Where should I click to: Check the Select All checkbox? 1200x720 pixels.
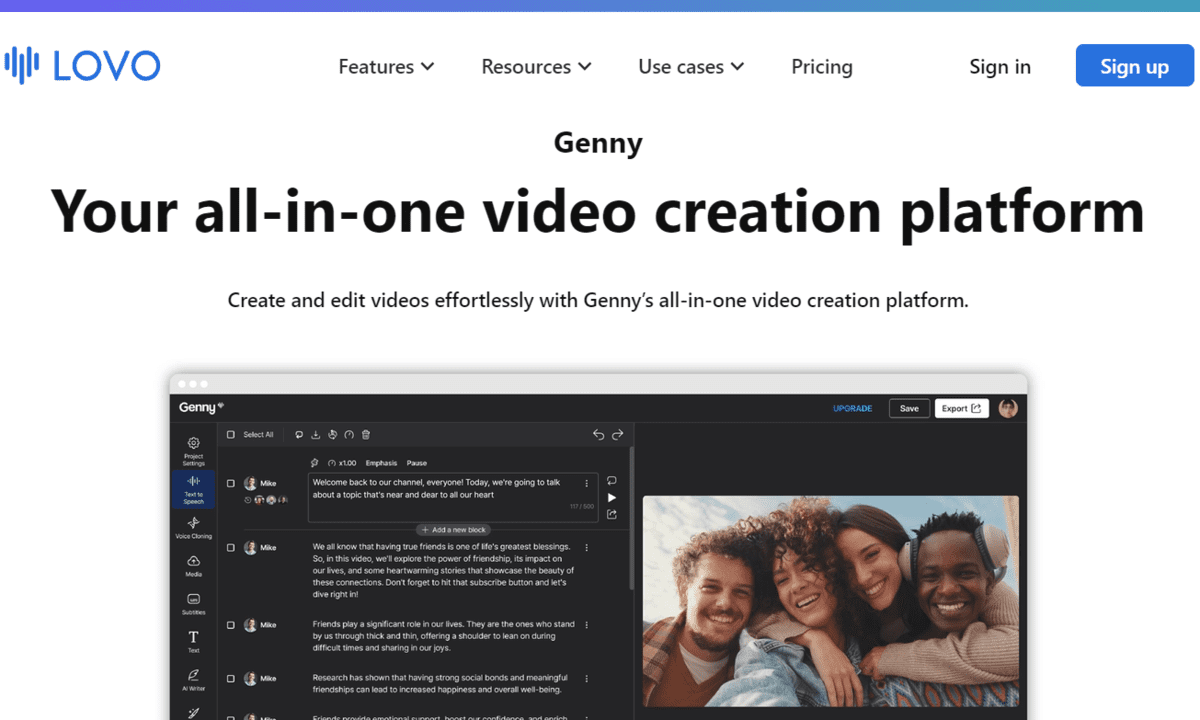[x=231, y=435]
